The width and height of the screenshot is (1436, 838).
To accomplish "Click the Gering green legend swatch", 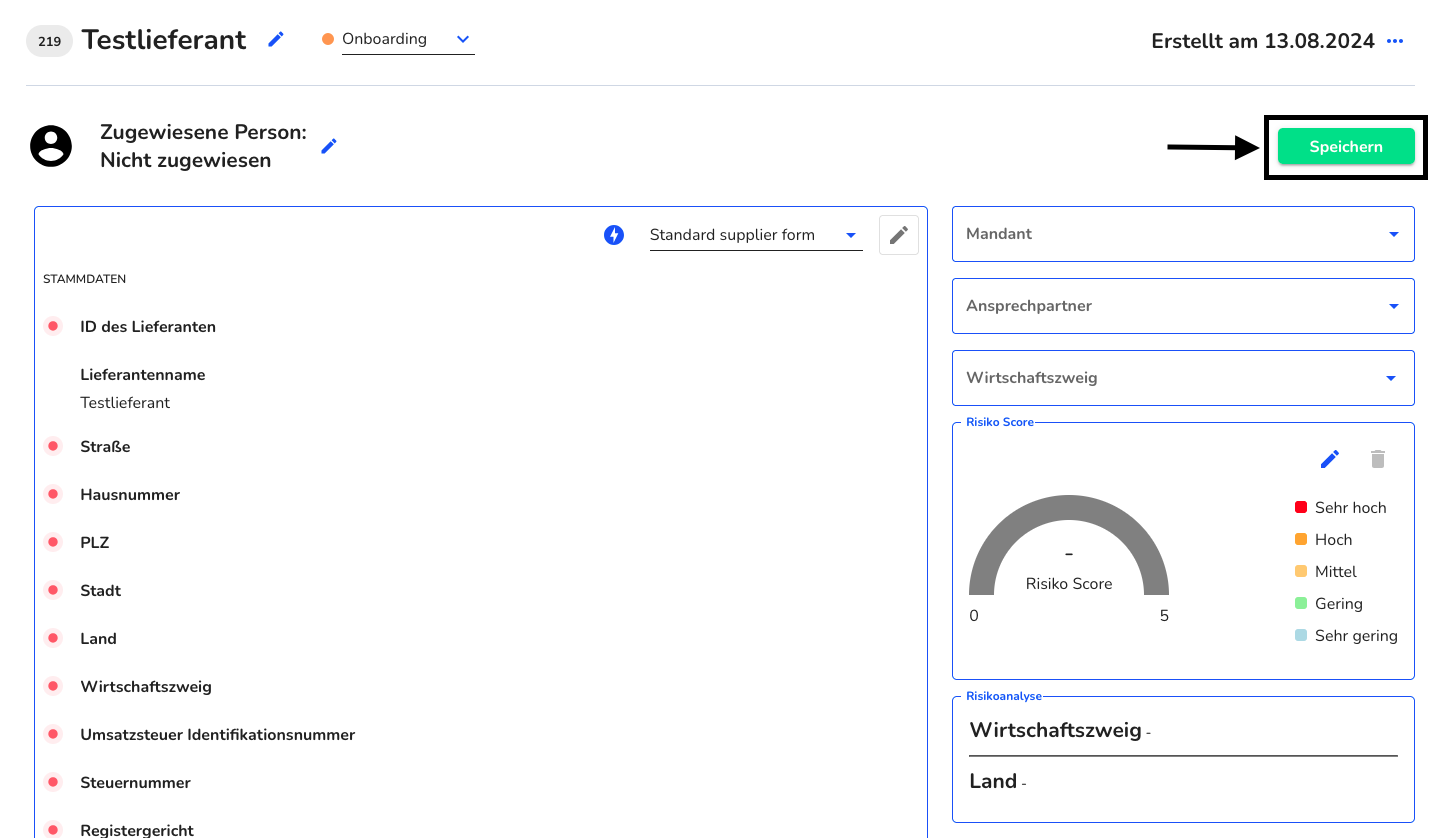I will coord(1301,603).
